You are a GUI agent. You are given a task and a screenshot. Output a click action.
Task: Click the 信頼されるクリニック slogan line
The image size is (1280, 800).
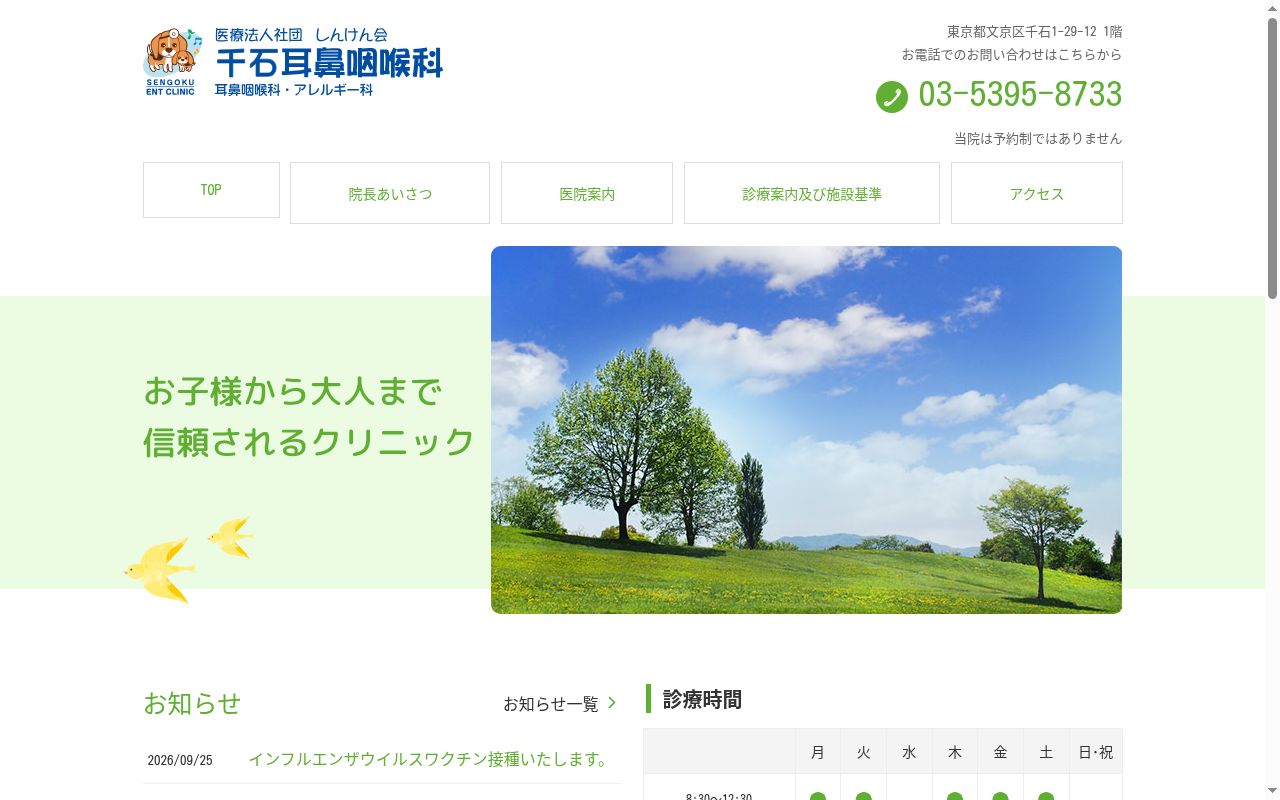click(309, 442)
